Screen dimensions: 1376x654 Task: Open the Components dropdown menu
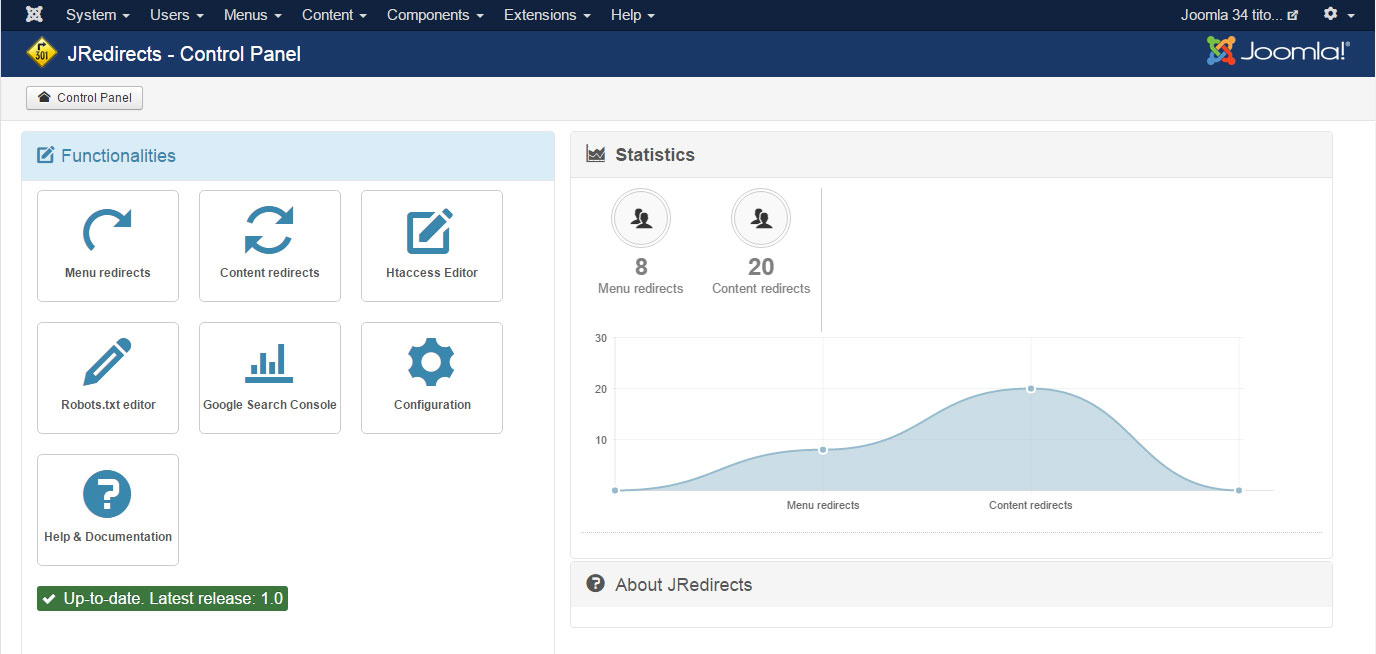coord(435,15)
